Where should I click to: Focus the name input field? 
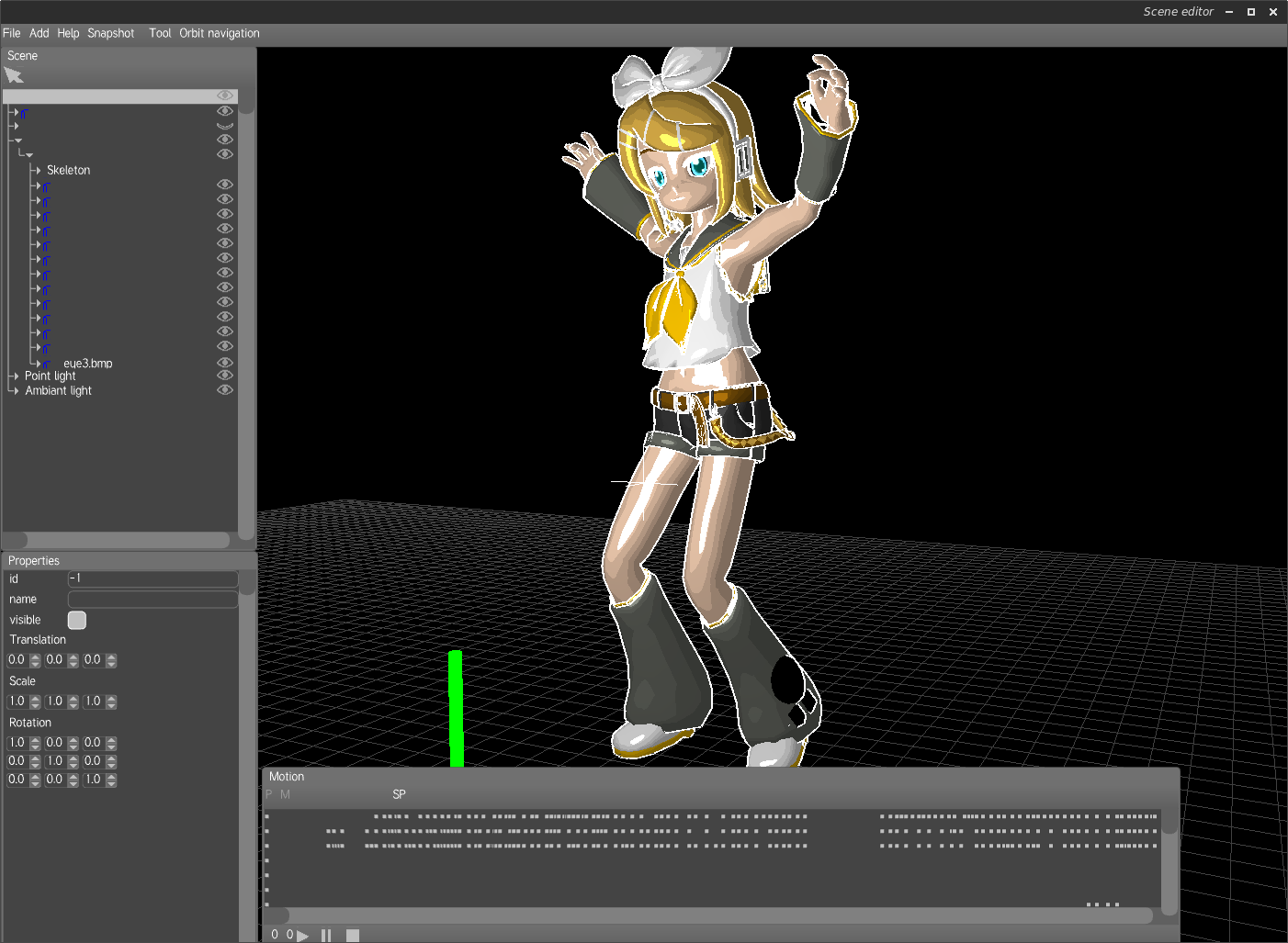click(x=153, y=600)
